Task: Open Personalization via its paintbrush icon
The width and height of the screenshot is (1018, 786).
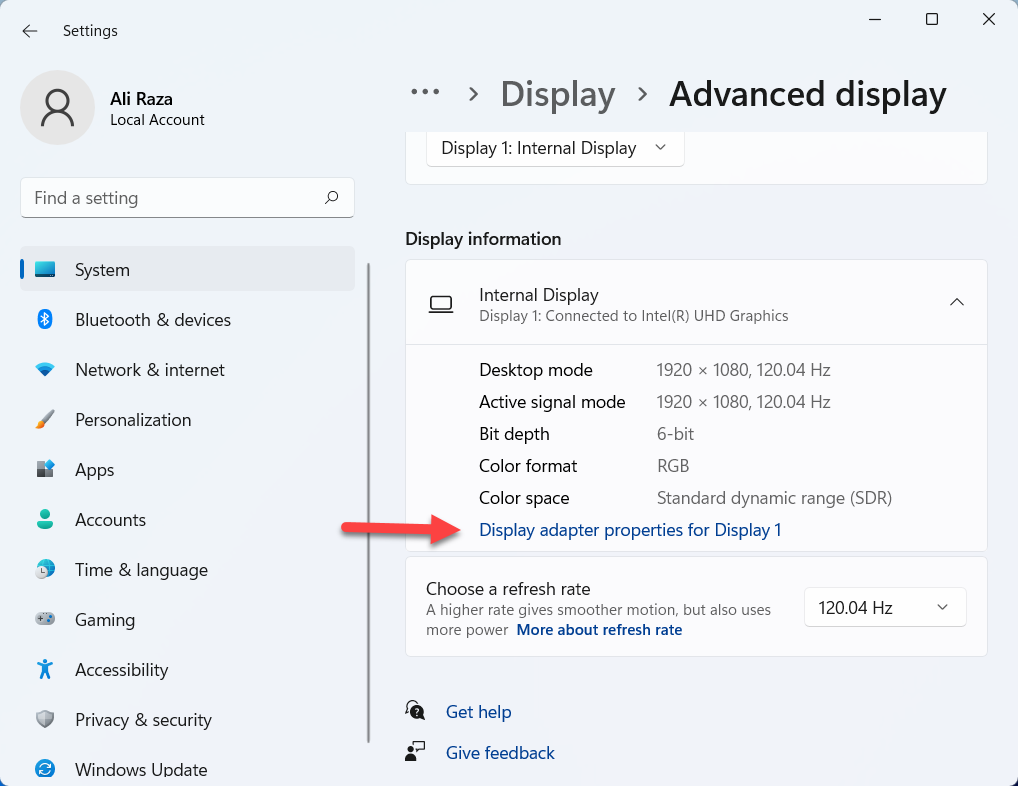Action: 45,419
